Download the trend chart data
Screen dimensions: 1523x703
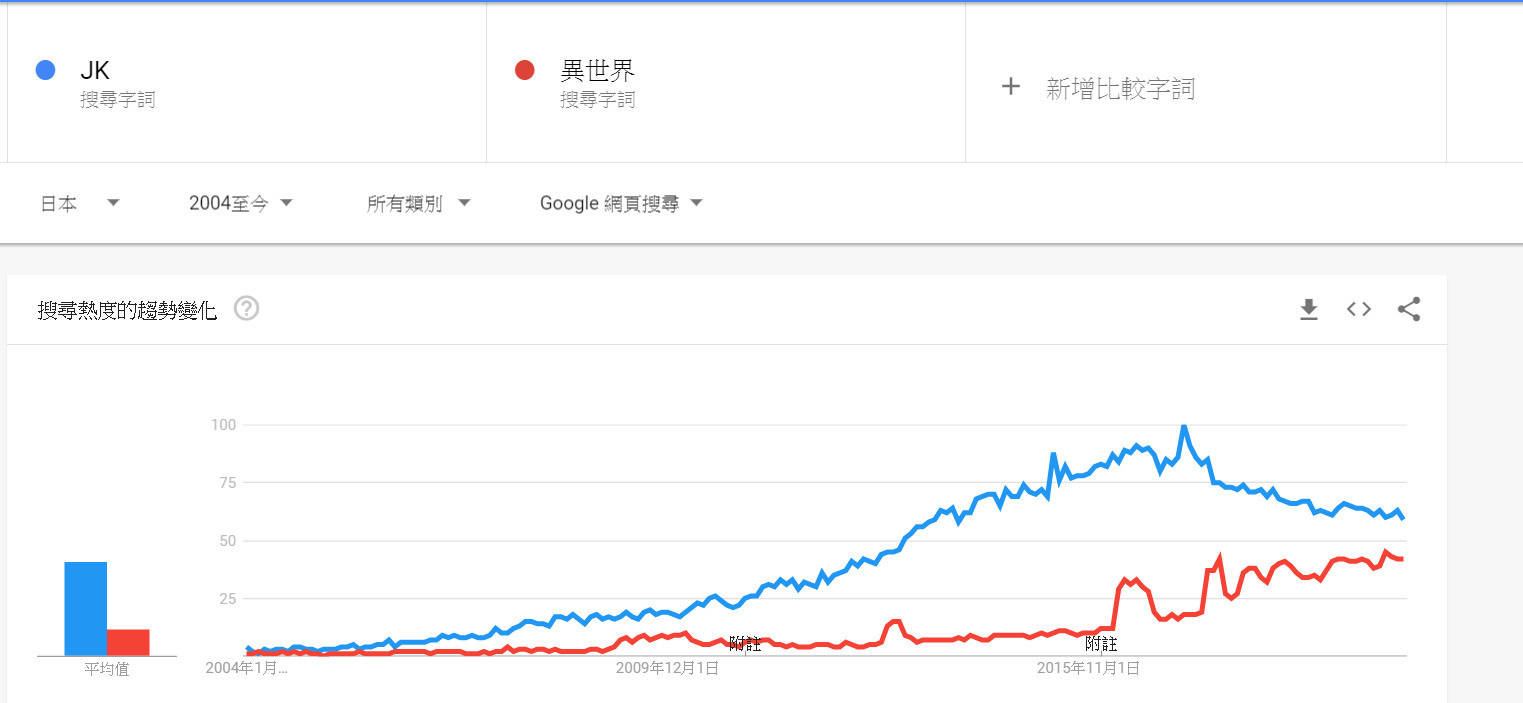click(1308, 310)
